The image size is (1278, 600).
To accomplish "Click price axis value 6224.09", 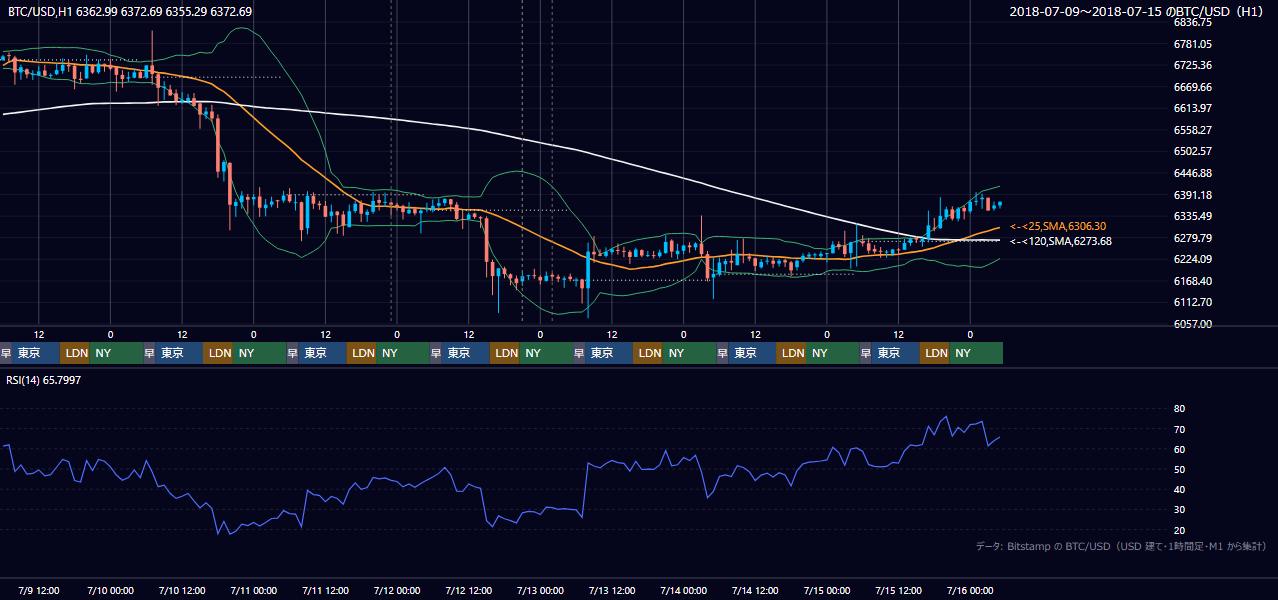I will point(1193,259).
